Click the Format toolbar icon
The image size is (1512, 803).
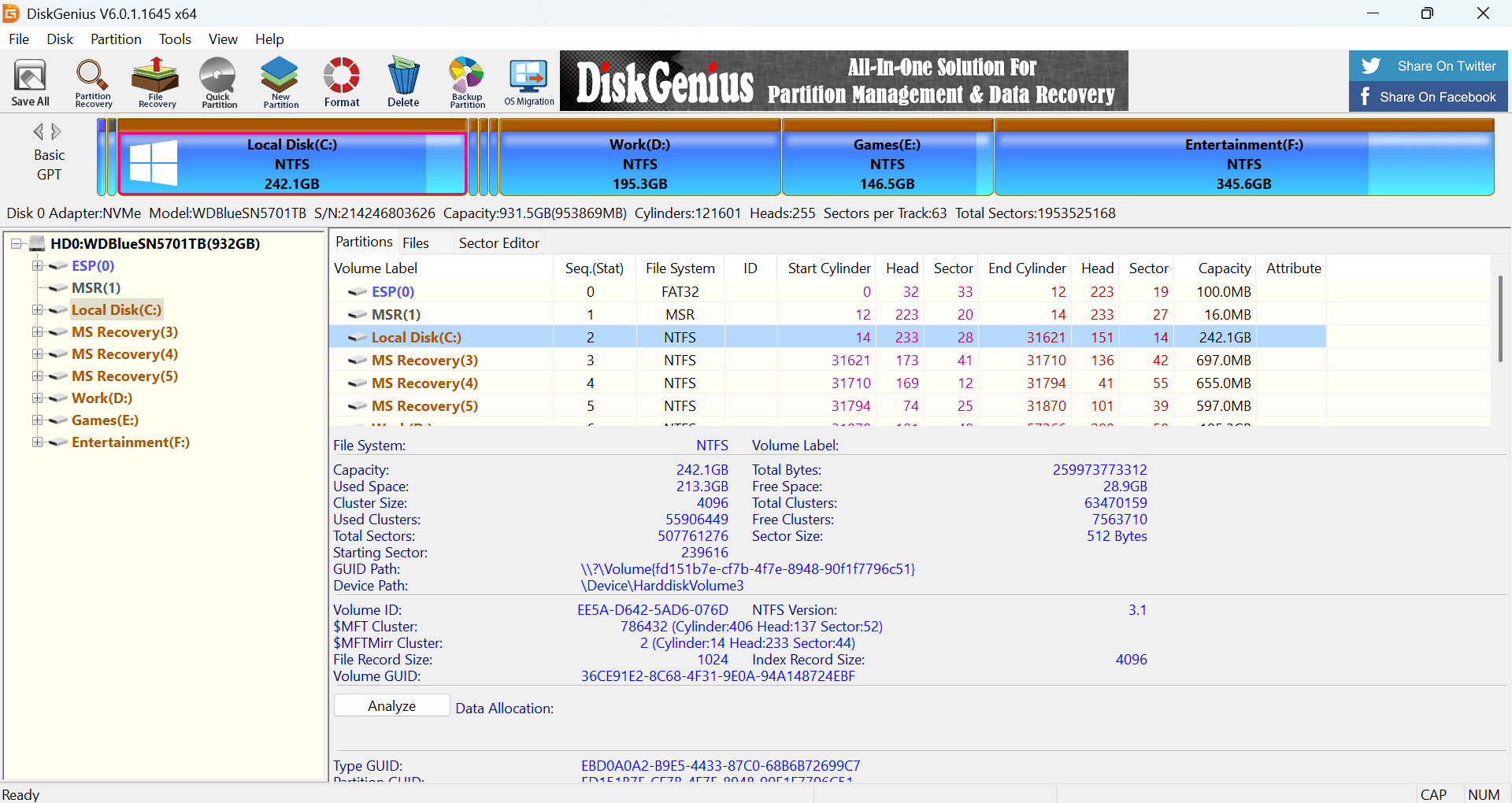click(x=342, y=82)
